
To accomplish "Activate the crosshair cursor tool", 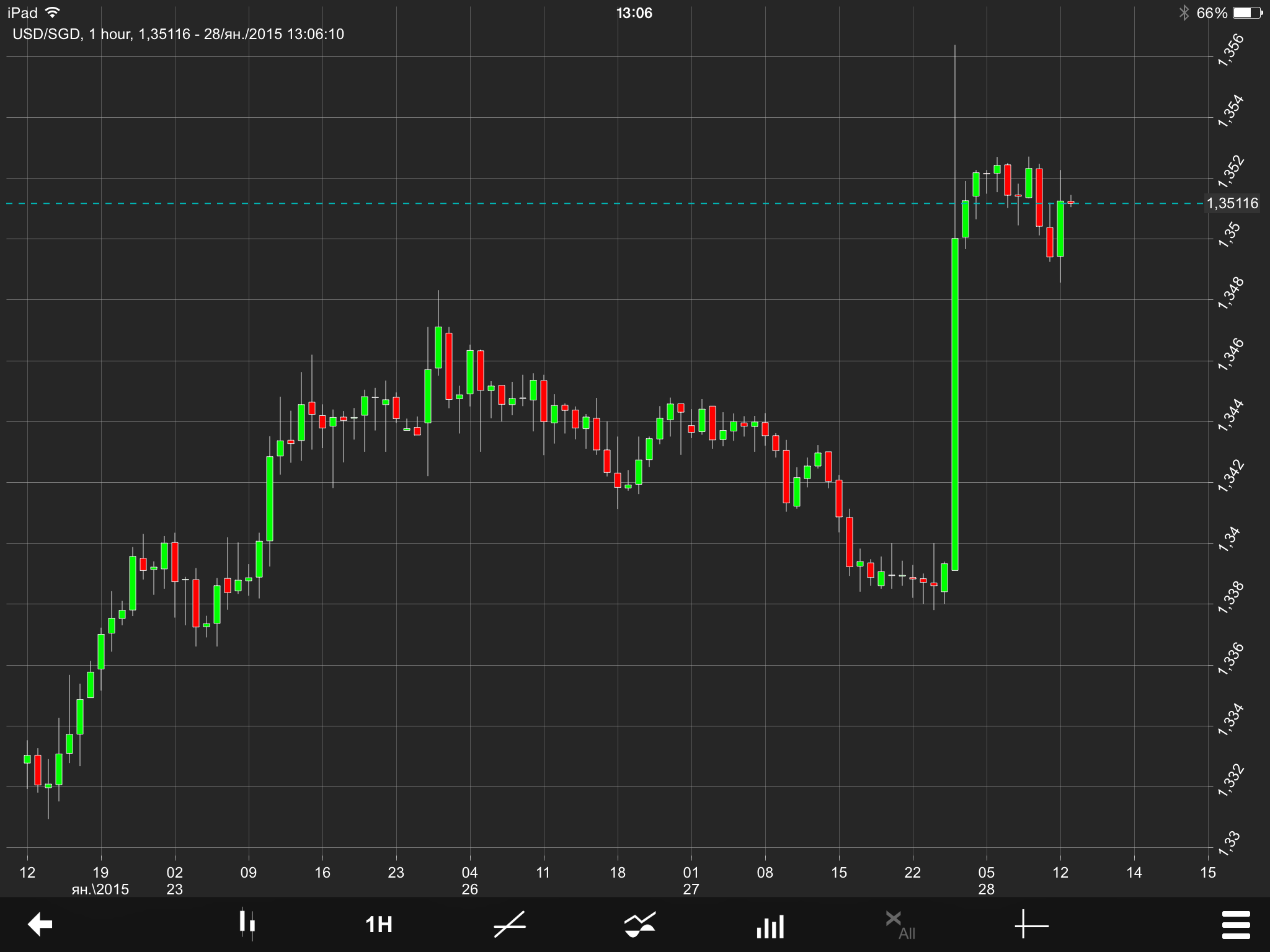I will point(1031,925).
